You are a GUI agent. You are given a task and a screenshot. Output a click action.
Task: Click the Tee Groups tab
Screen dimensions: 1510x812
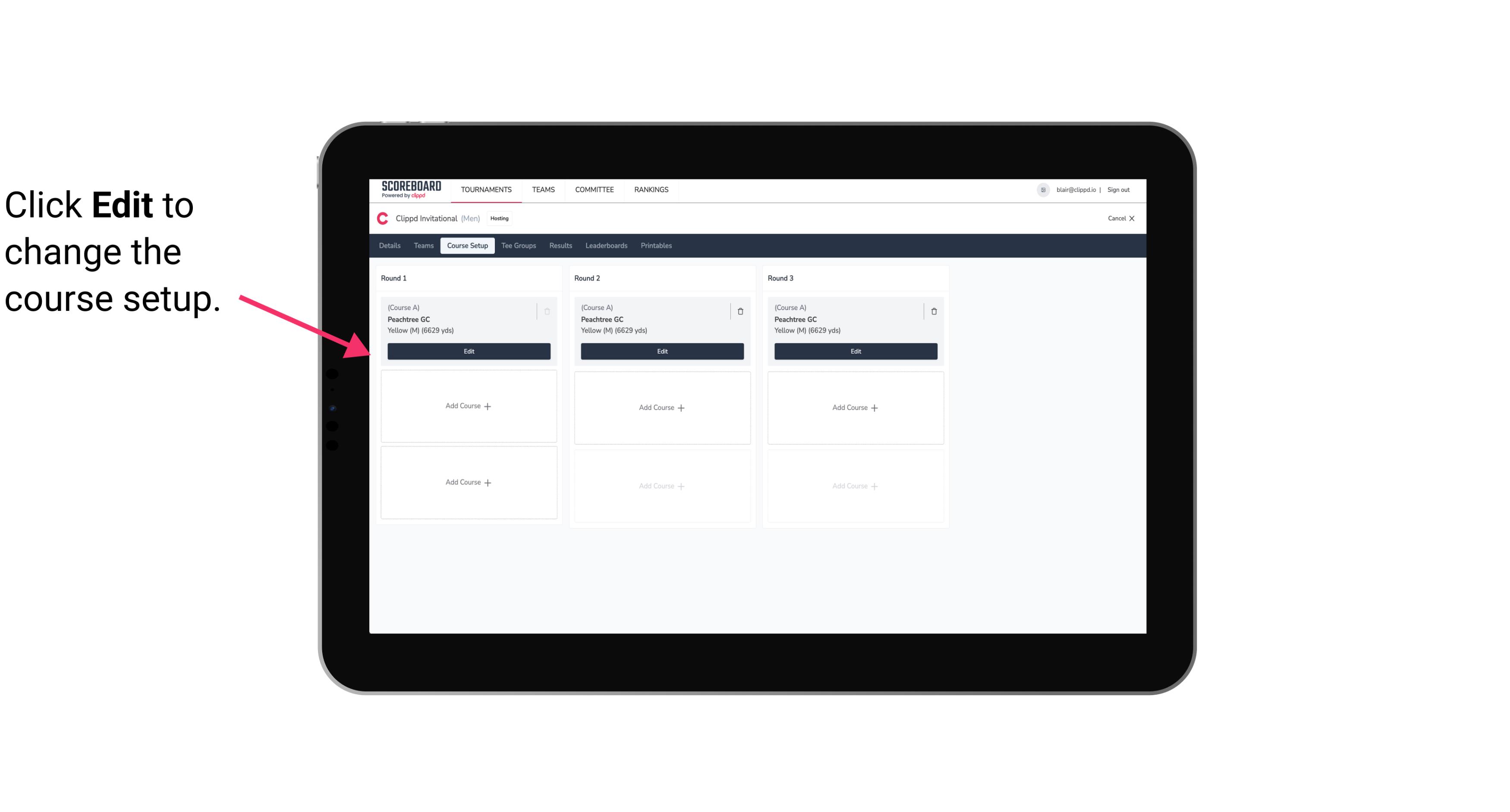click(x=518, y=246)
